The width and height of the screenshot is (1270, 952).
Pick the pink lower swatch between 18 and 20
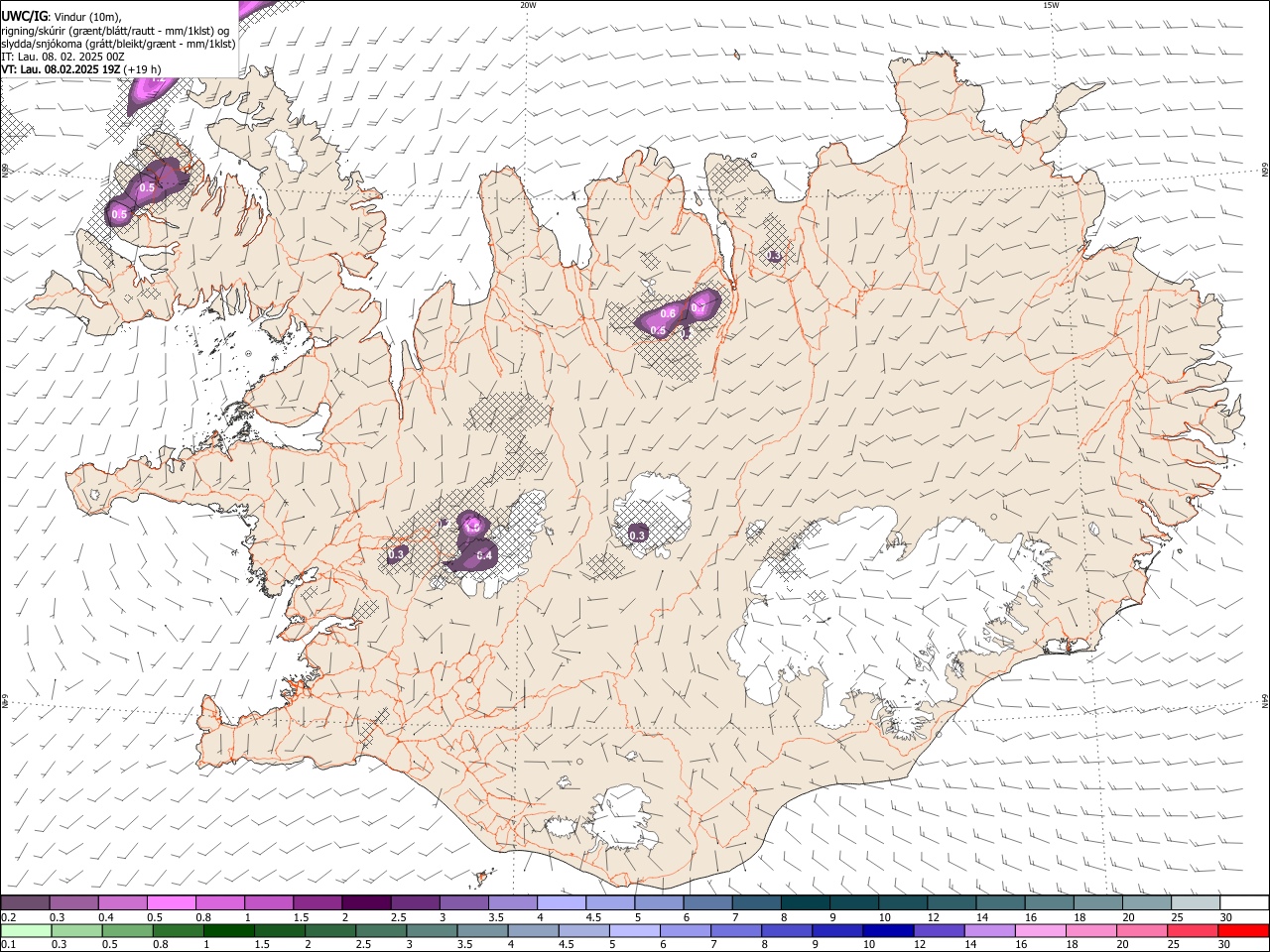tap(1090, 930)
